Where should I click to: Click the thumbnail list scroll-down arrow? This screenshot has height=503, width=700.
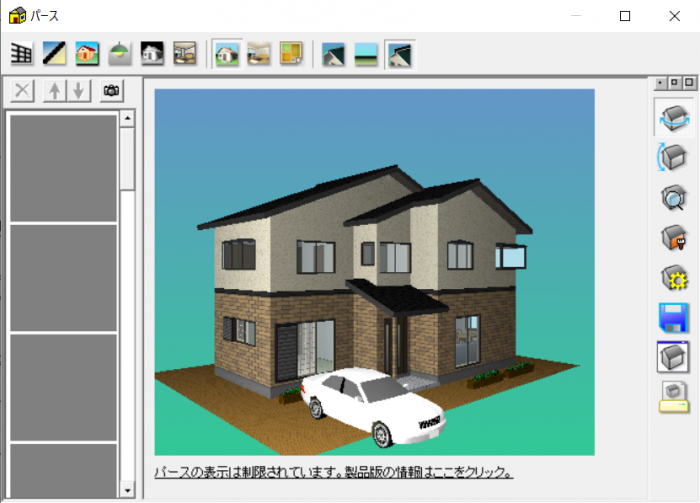[x=127, y=490]
